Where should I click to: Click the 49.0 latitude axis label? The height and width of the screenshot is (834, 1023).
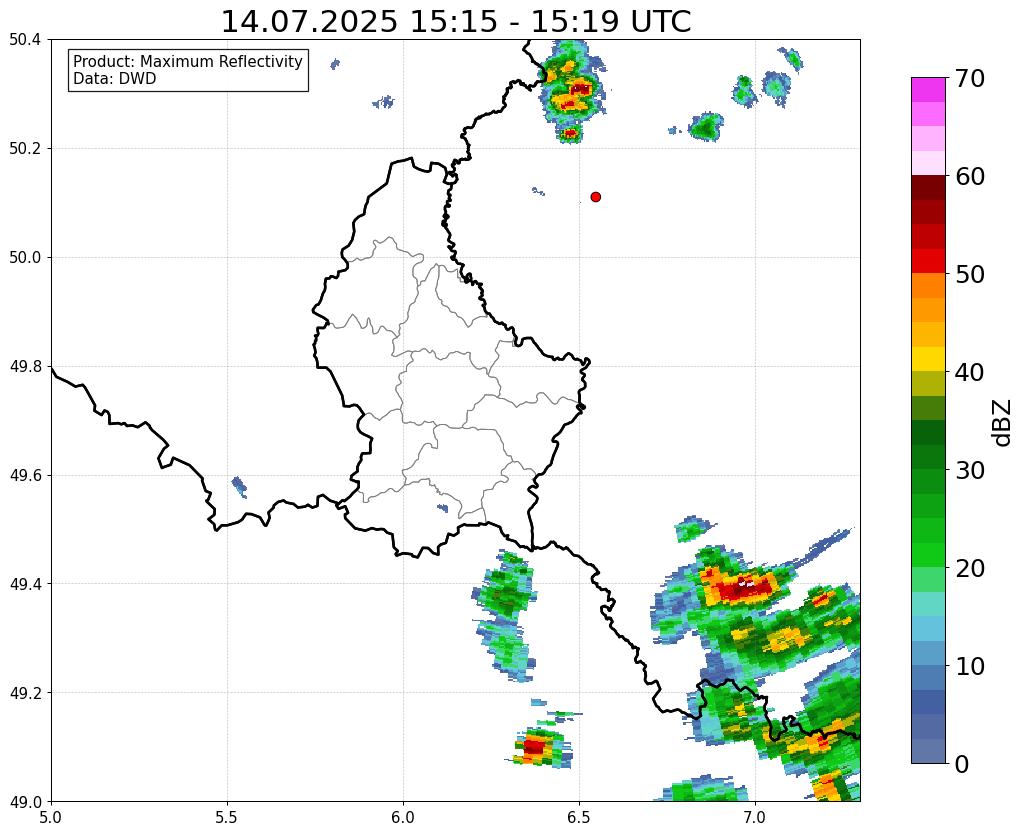(25, 801)
